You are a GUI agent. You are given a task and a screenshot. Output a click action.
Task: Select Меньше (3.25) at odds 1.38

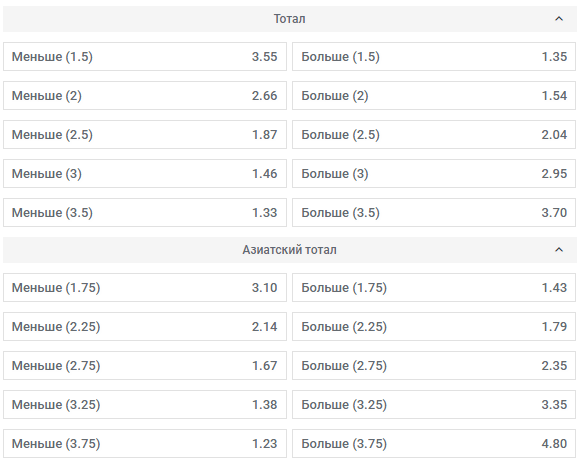(x=145, y=405)
